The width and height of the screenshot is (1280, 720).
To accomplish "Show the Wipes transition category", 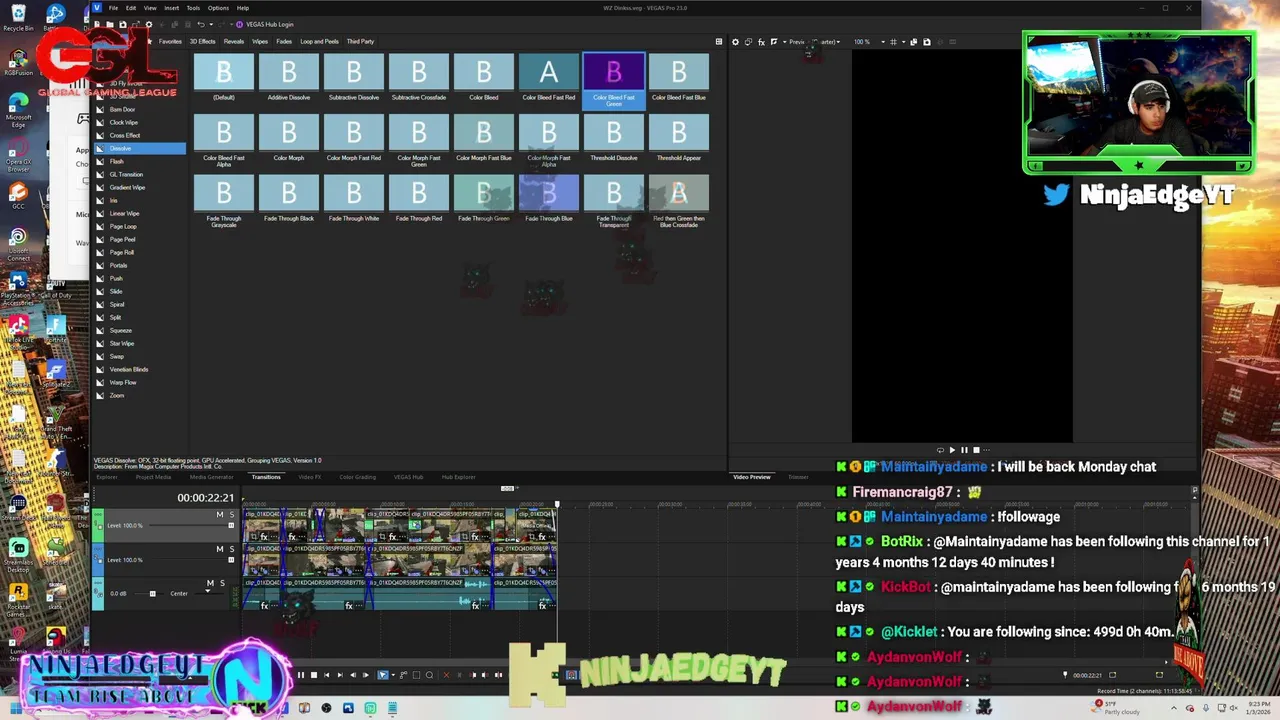I will coord(260,41).
